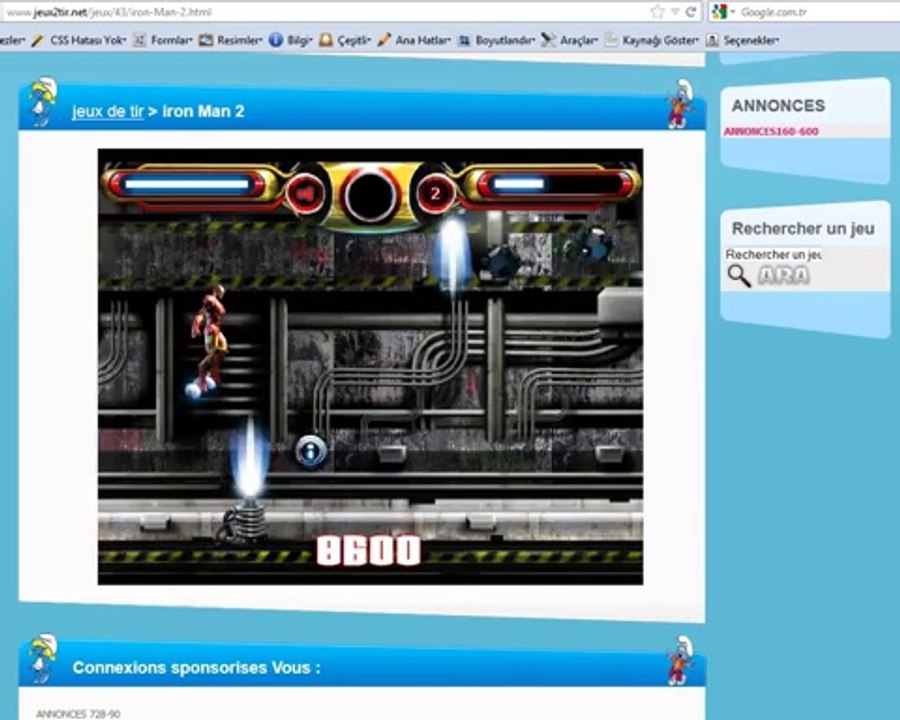Open the Seçenekler toolbar menu

(x=742, y=40)
